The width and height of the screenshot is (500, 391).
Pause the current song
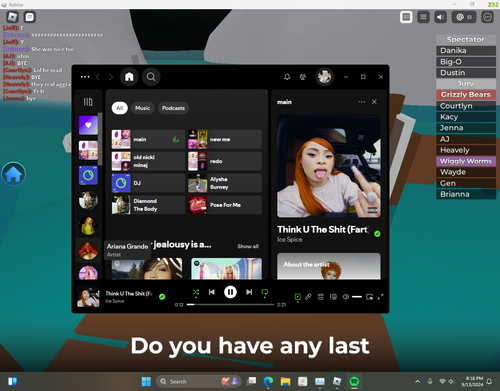[230, 292]
